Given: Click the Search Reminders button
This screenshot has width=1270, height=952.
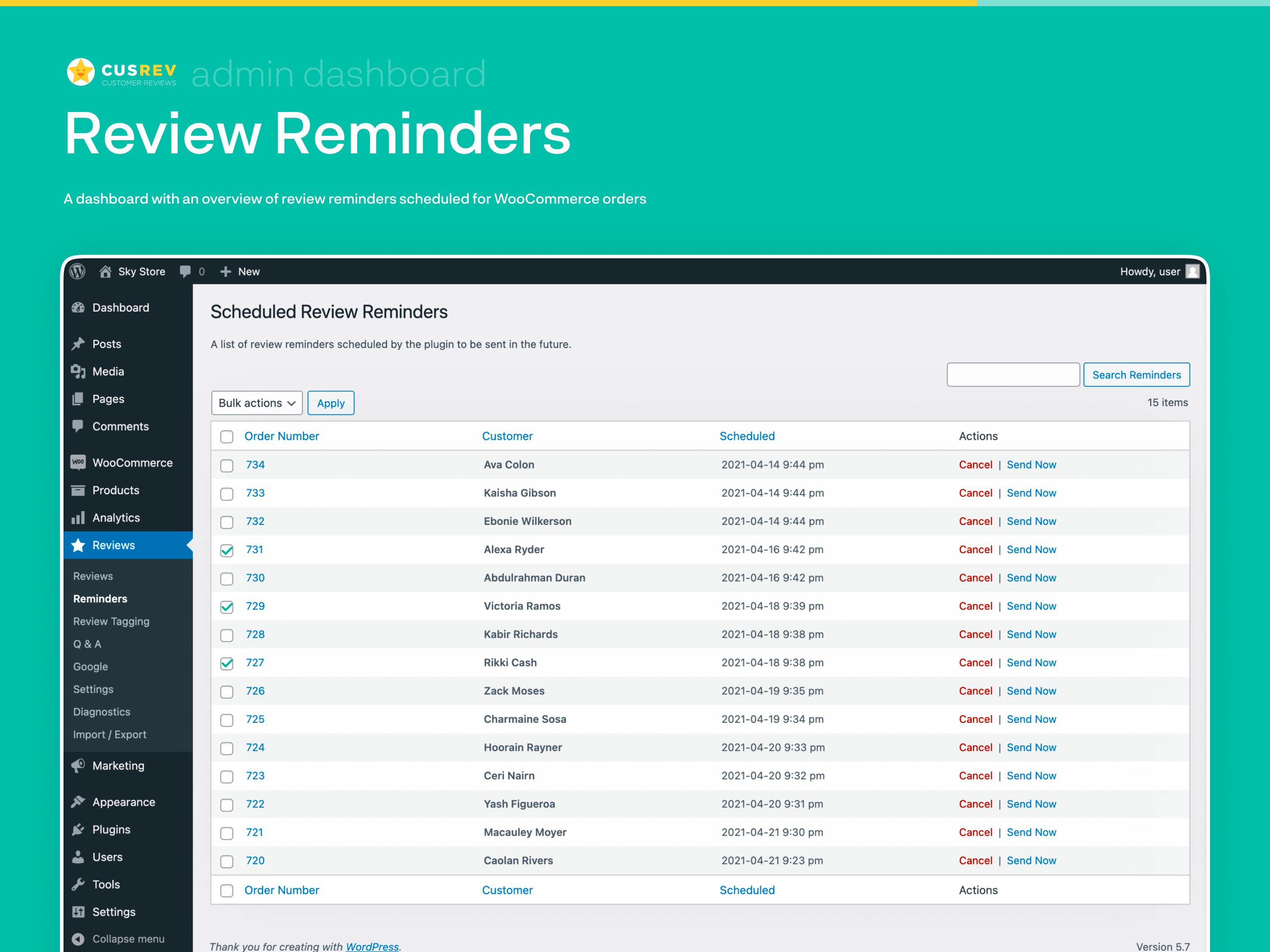Looking at the screenshot, I should 1137,375.
